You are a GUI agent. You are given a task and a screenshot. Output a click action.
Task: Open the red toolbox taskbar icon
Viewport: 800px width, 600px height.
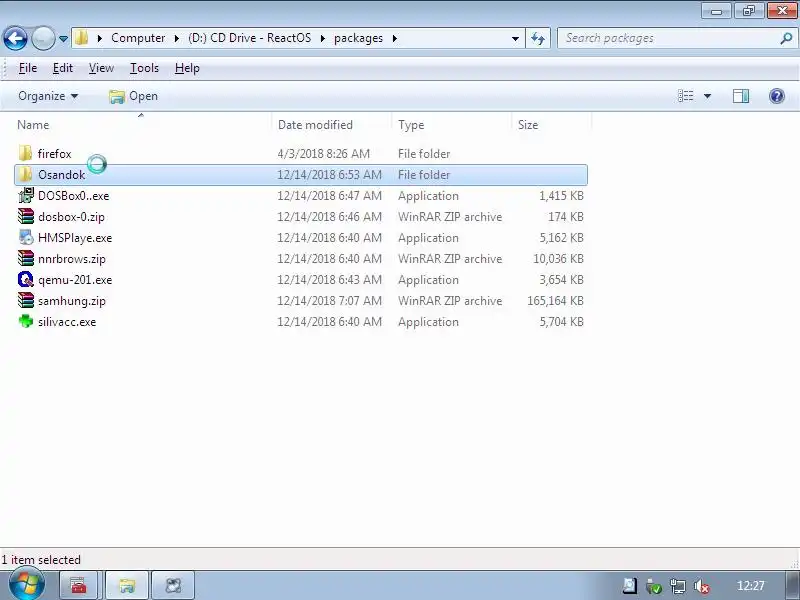tap(79, 585)
